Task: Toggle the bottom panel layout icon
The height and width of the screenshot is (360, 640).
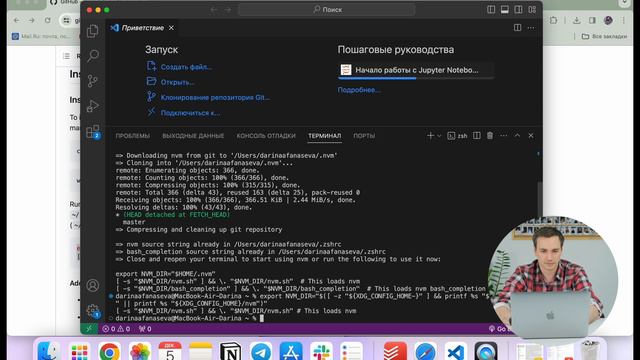Action: coord(504,10)
